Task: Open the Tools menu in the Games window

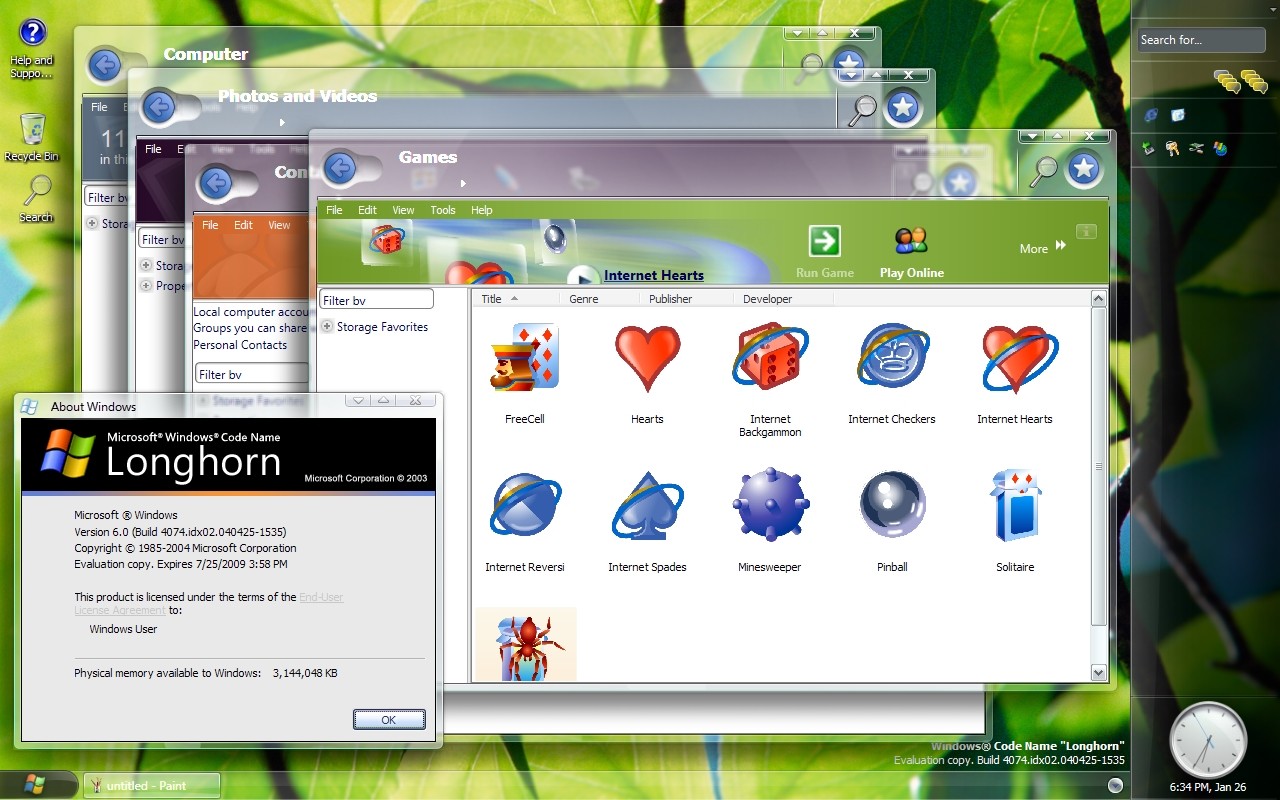Action: (442, 210)
